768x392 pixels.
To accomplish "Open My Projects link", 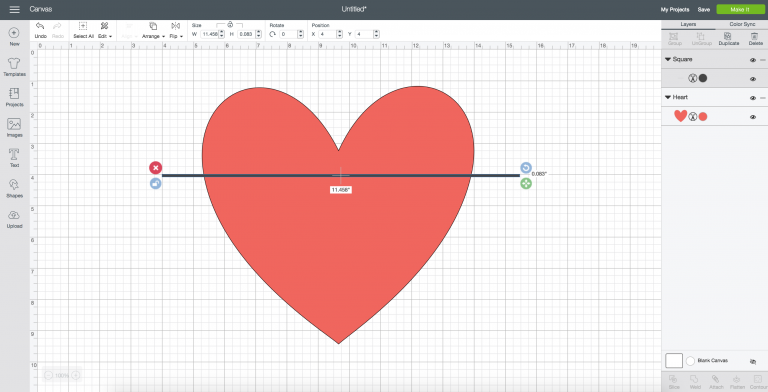I will 674,9.
